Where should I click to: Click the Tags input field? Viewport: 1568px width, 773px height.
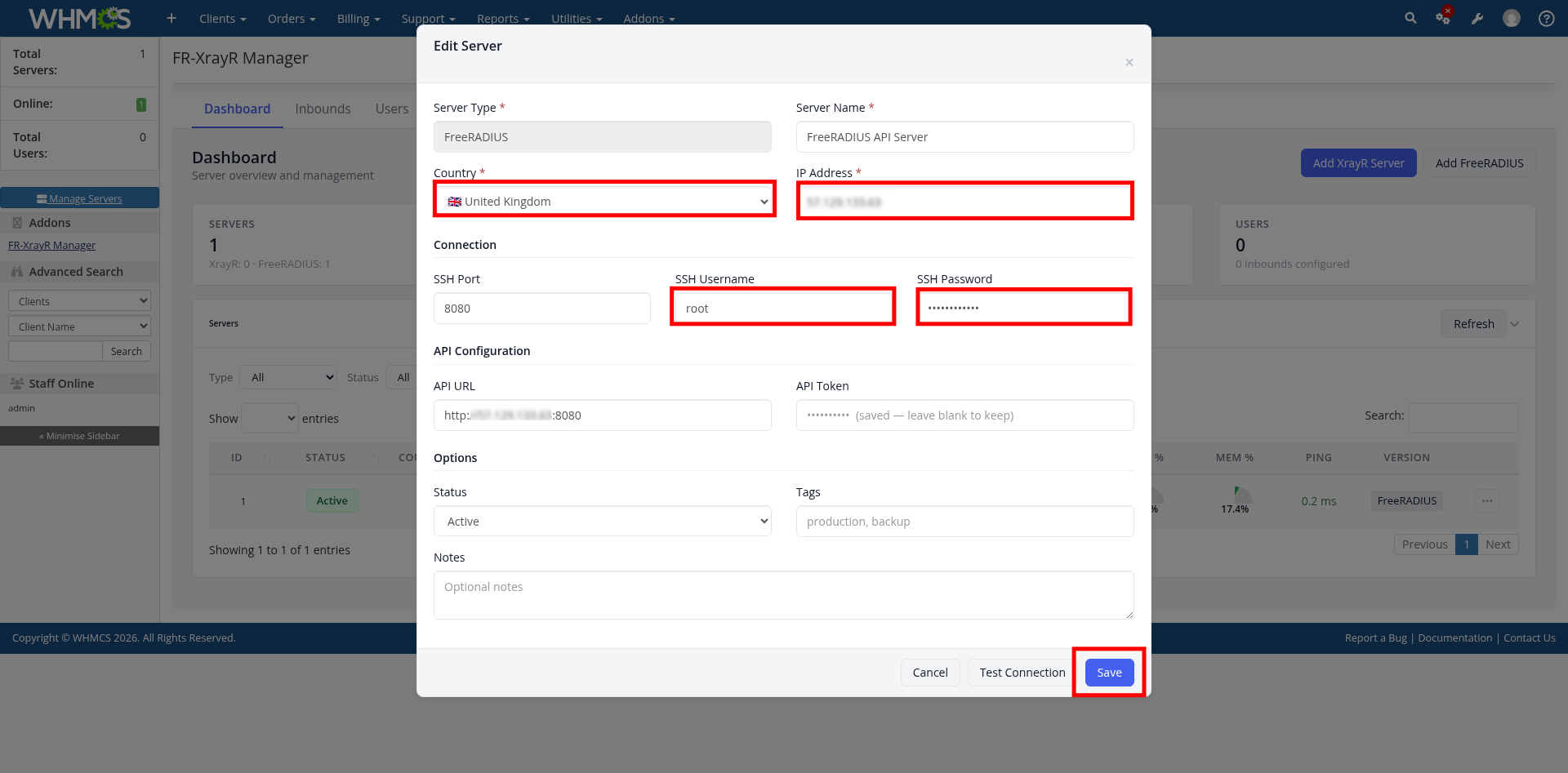pos(964,522)
